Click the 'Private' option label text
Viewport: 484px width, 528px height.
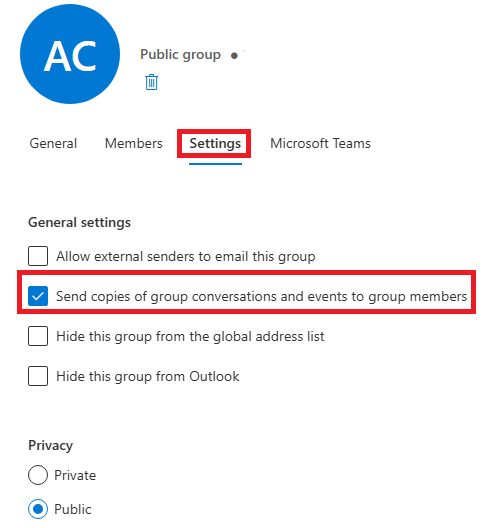click(x=75, y=475)
